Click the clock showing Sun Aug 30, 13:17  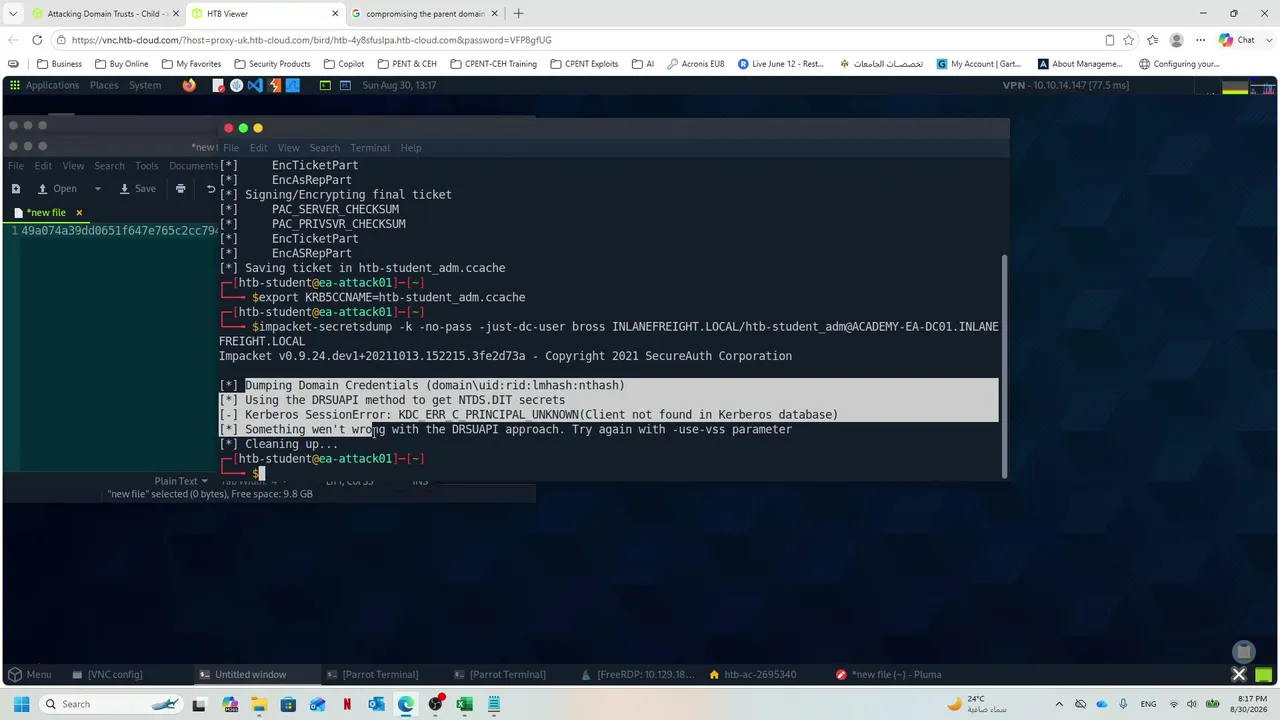tap(399, 86)
